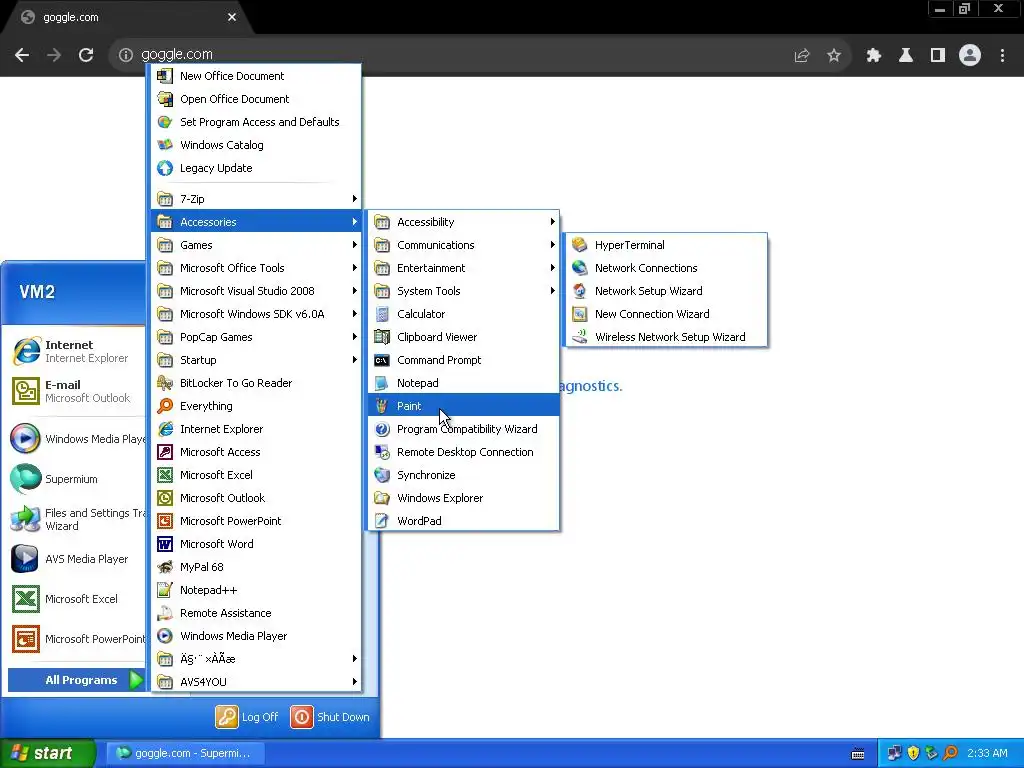Open the browser three-dot menu
Image resolution: width=1024 pixels, height=768 pixels.
pos(1002,56)
